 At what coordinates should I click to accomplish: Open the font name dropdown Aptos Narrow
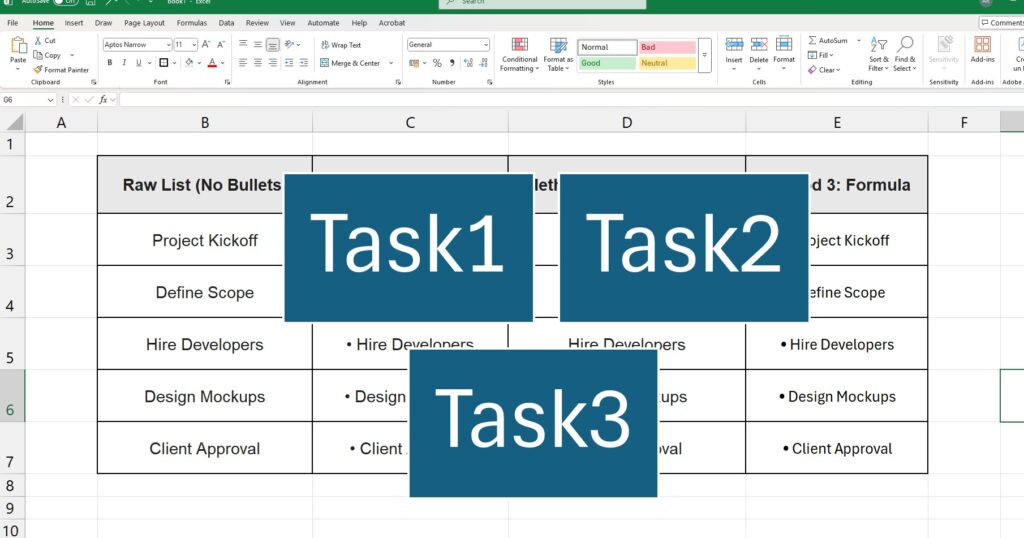(168, 45)
